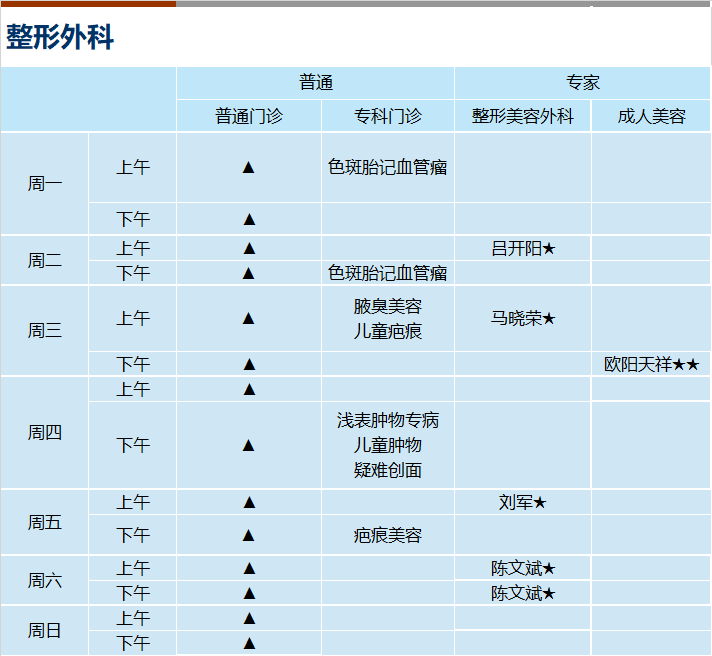Click 下午 label in 周六 row
Viewport: 712px width, 656px height.
(133, 593)
